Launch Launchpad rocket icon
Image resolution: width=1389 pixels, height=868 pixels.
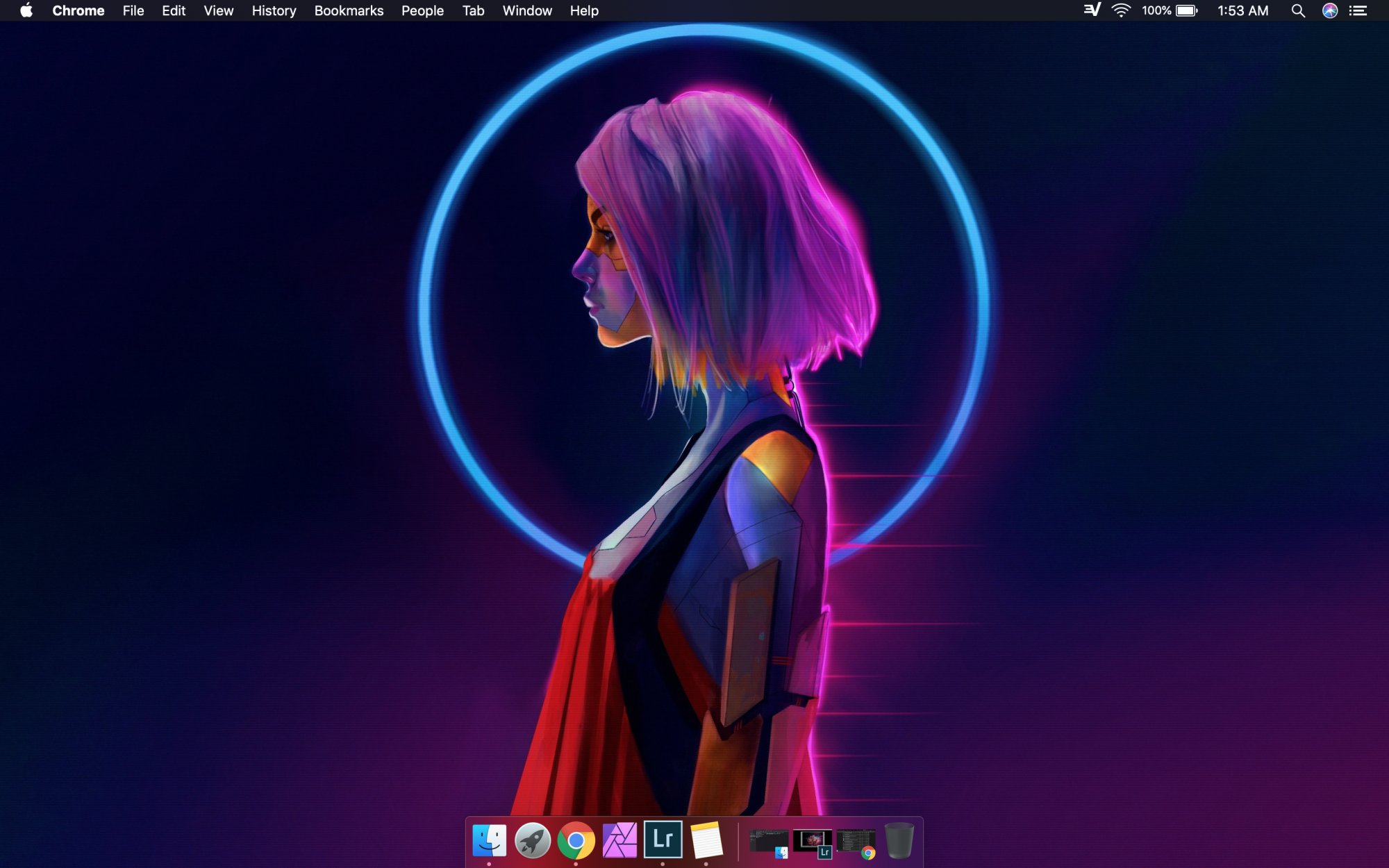533,840
